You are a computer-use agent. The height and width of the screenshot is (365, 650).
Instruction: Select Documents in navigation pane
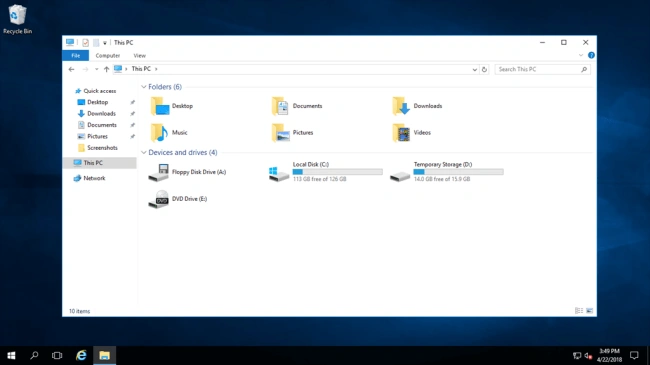(x=102, y=125)
